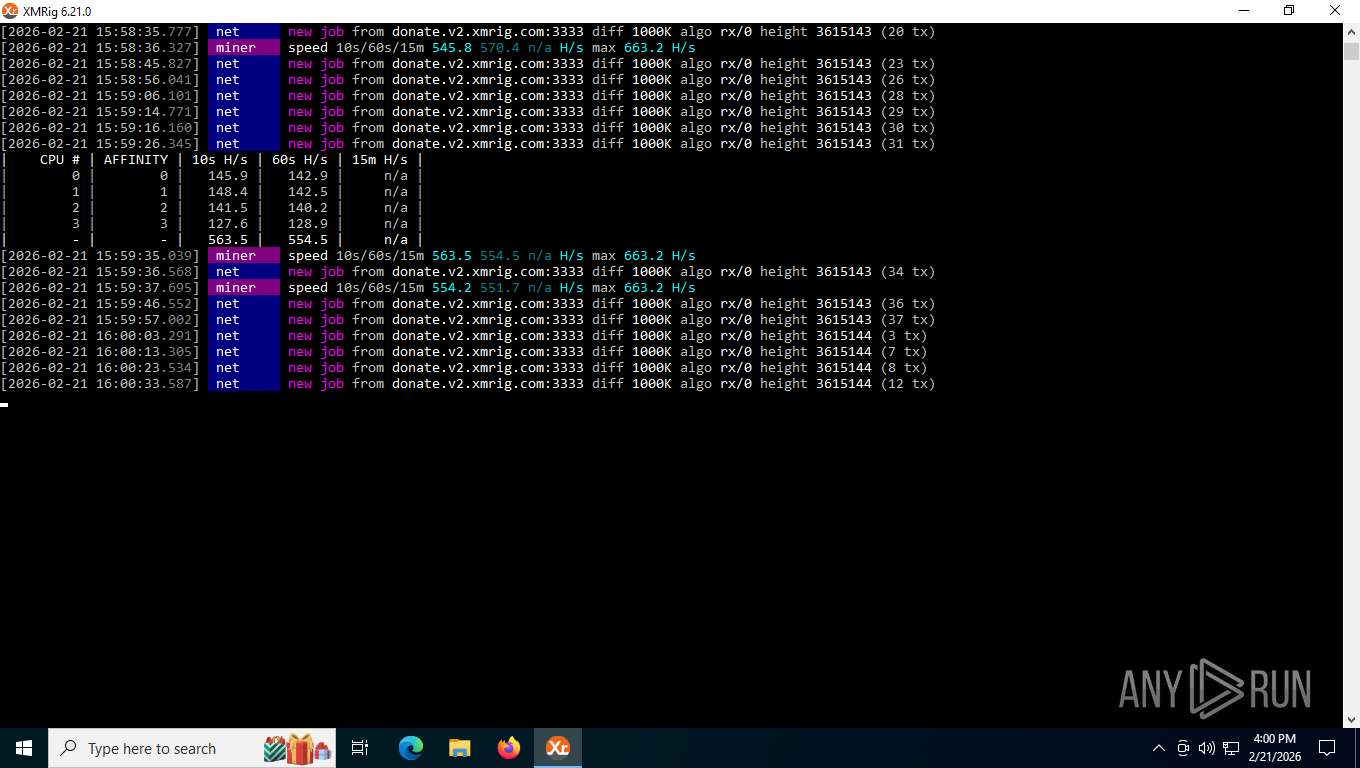Click 'donate.v2.xmrig.com:3333' on the 15:59:46 line

point(488,304)
